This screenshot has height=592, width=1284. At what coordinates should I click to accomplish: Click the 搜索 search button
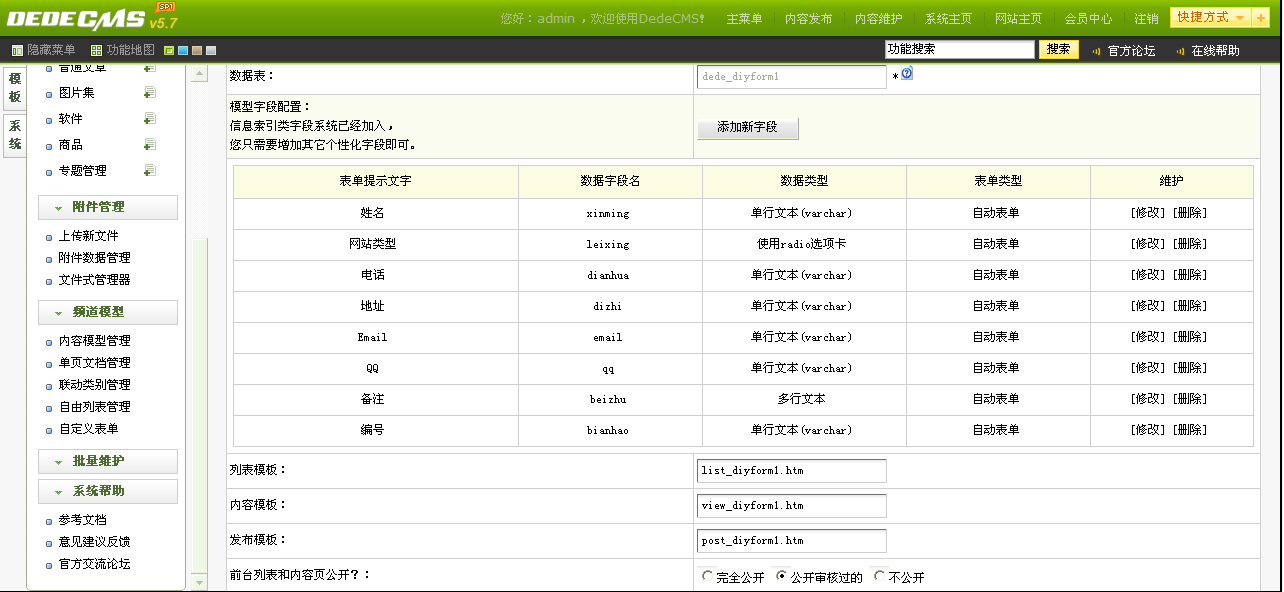coord(1059,49)
